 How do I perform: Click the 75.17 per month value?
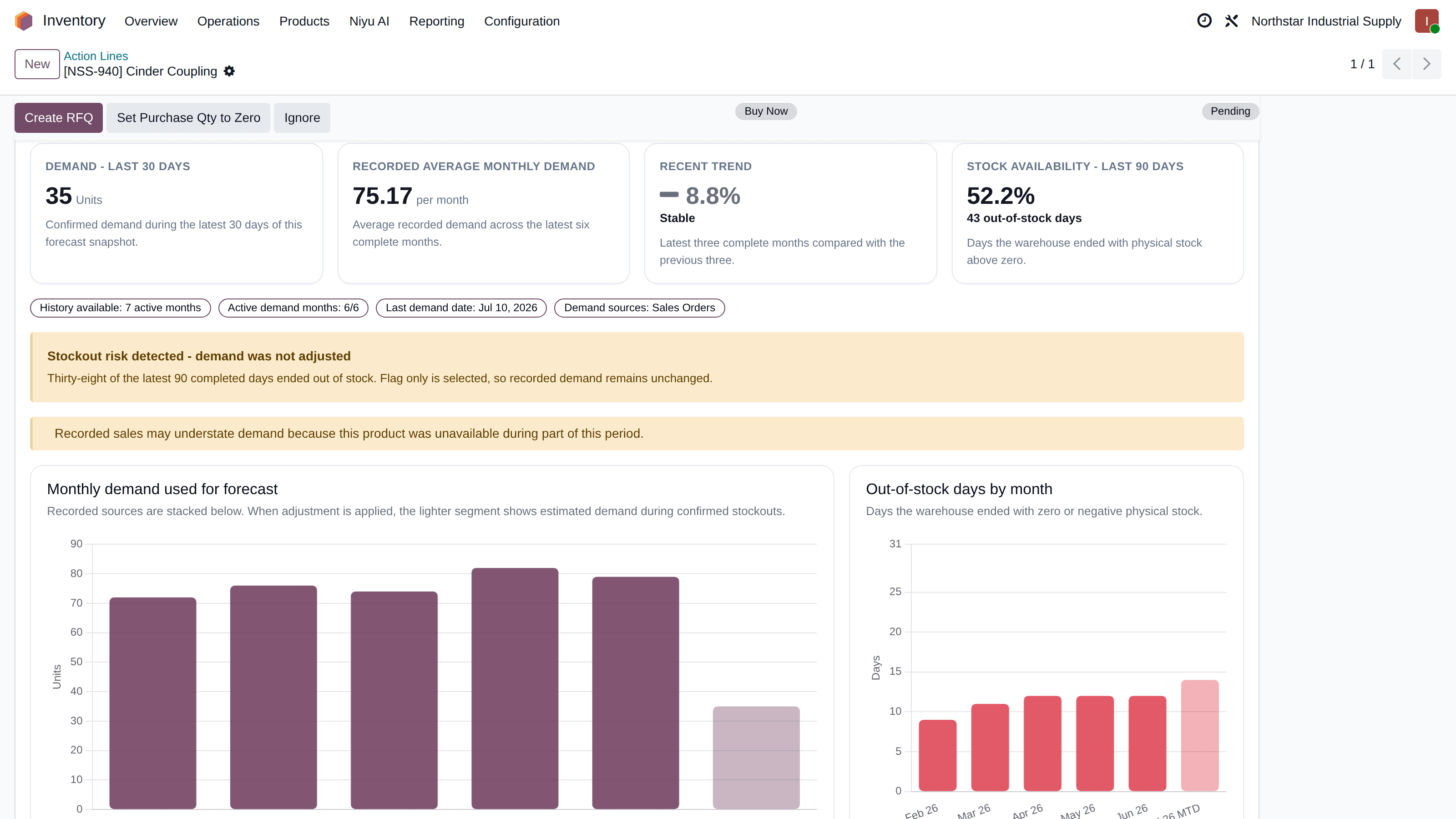pos(410,196)
